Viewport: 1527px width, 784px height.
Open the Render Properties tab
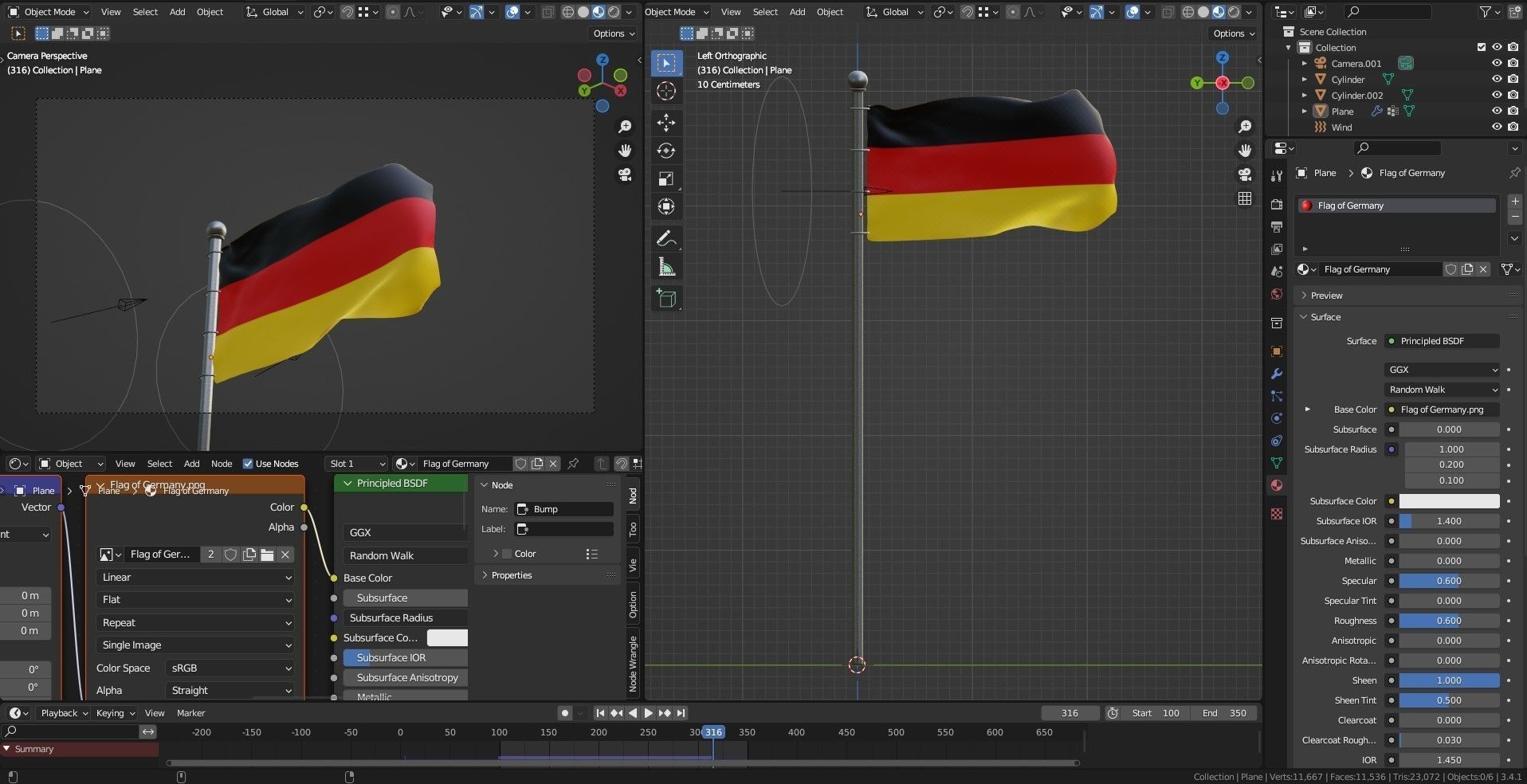(1276, 204)
